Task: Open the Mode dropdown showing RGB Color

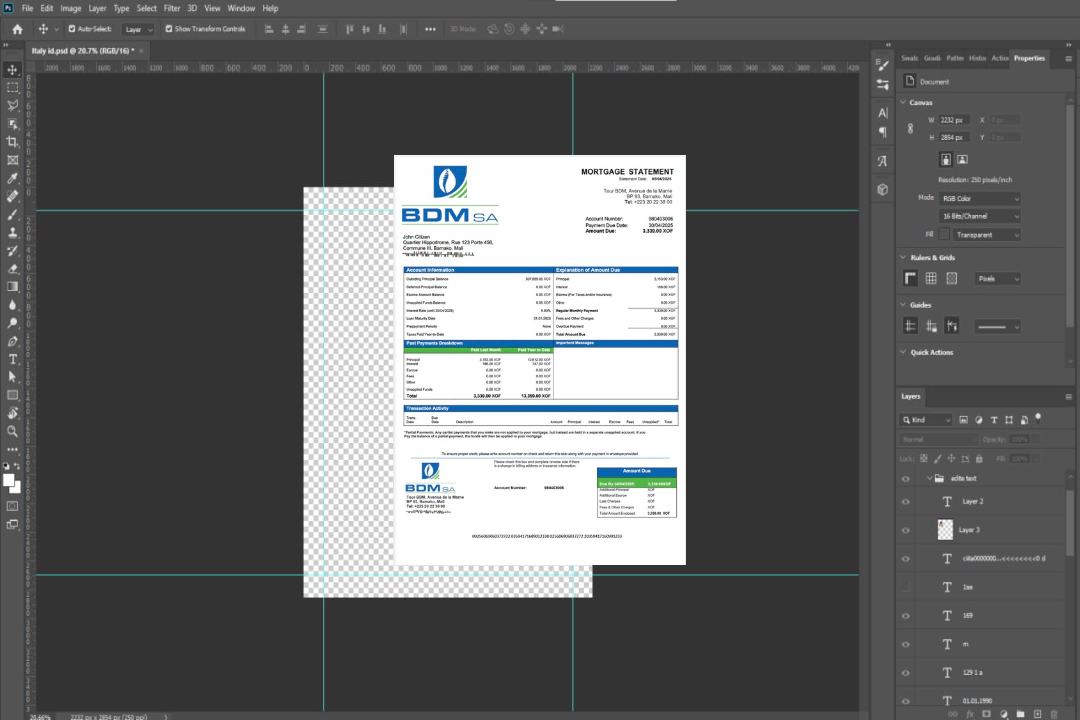Action: coord(980,199)
